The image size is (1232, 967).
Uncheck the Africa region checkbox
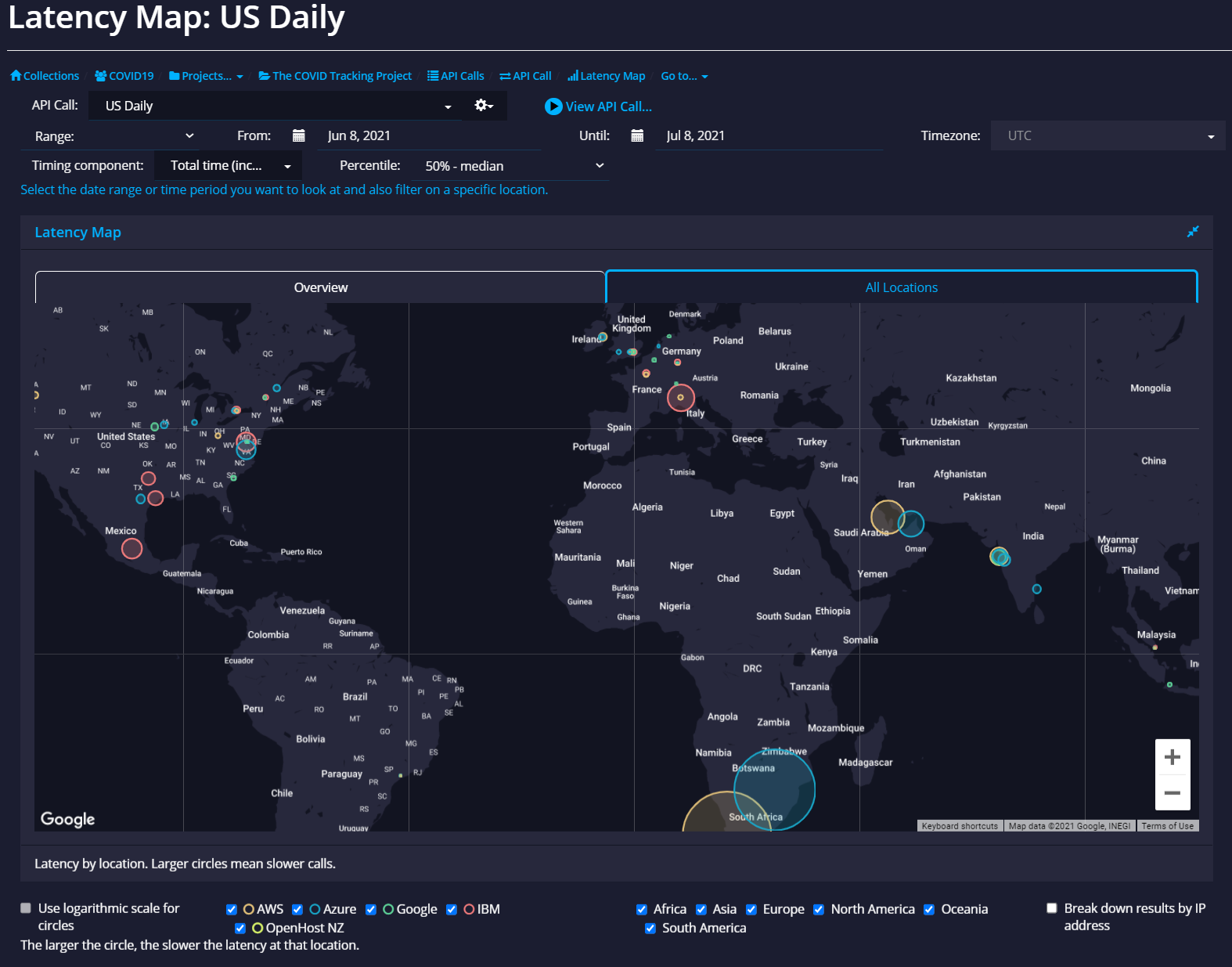point(642,909)
